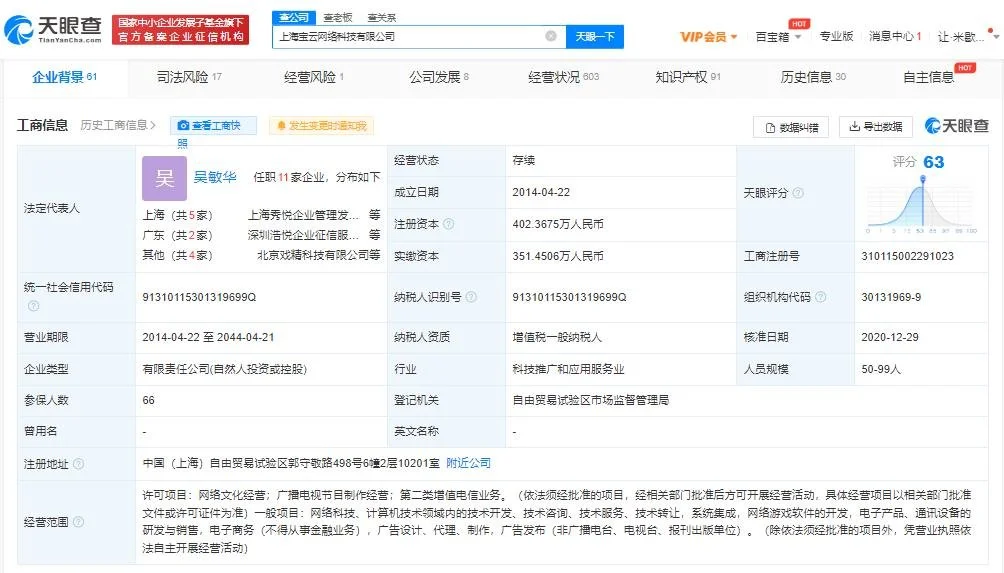Open the 附近公司 link after the address
Viewport: 1004px width, 573px height.
[x=468, y=463]
